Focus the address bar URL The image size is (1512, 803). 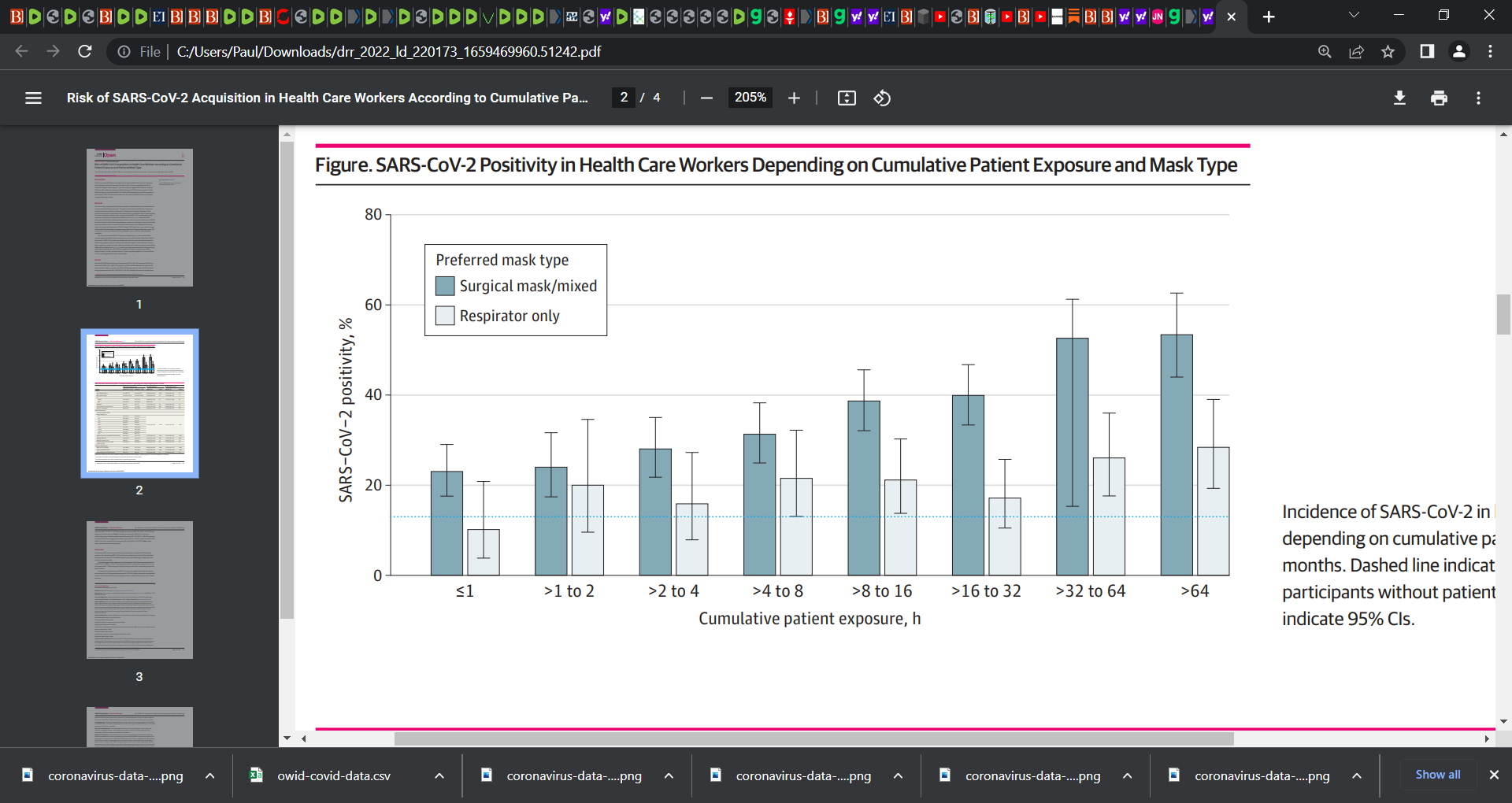(x=389, y=52)
